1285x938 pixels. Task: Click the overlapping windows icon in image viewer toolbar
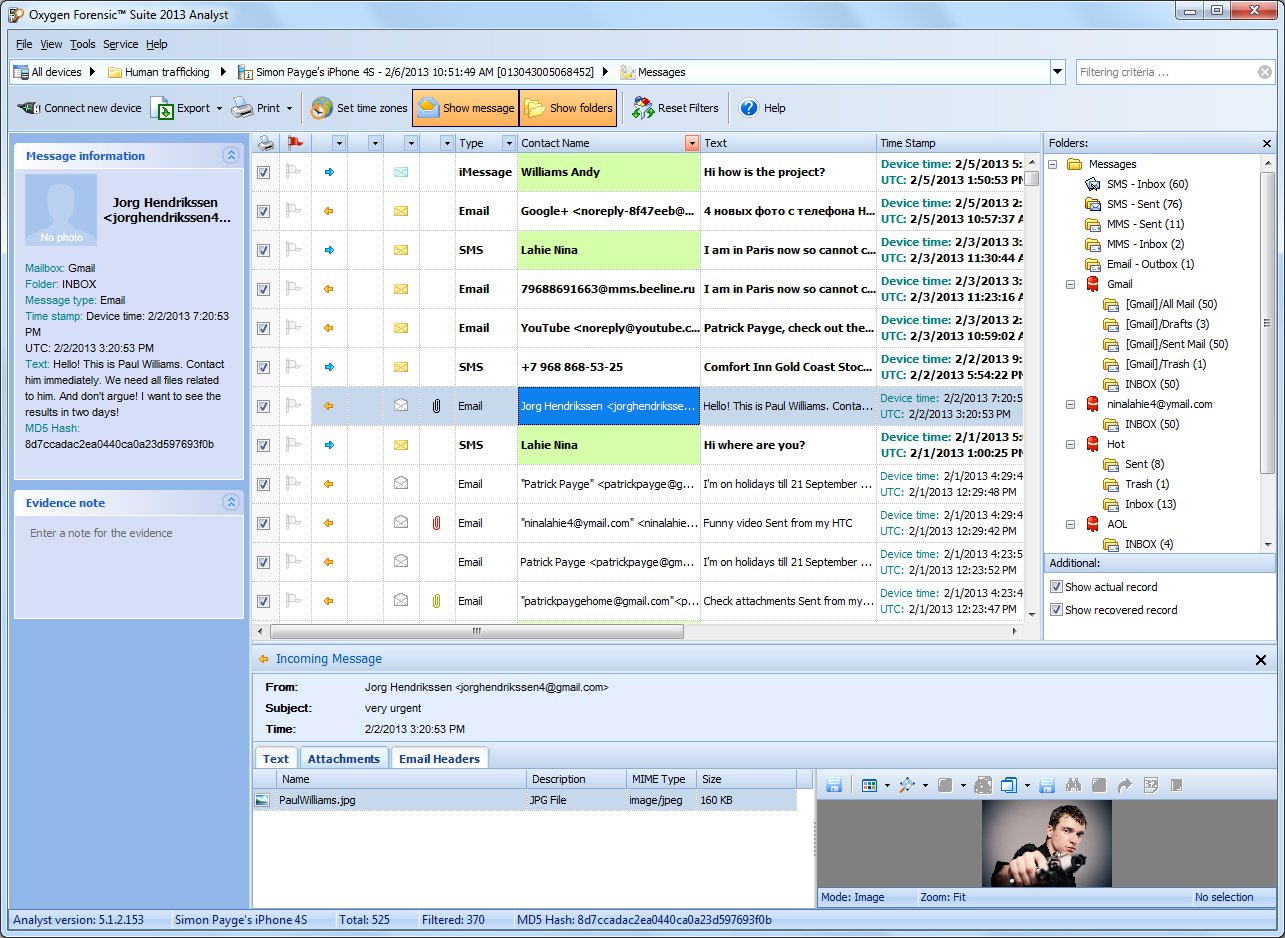(1009, 785)
